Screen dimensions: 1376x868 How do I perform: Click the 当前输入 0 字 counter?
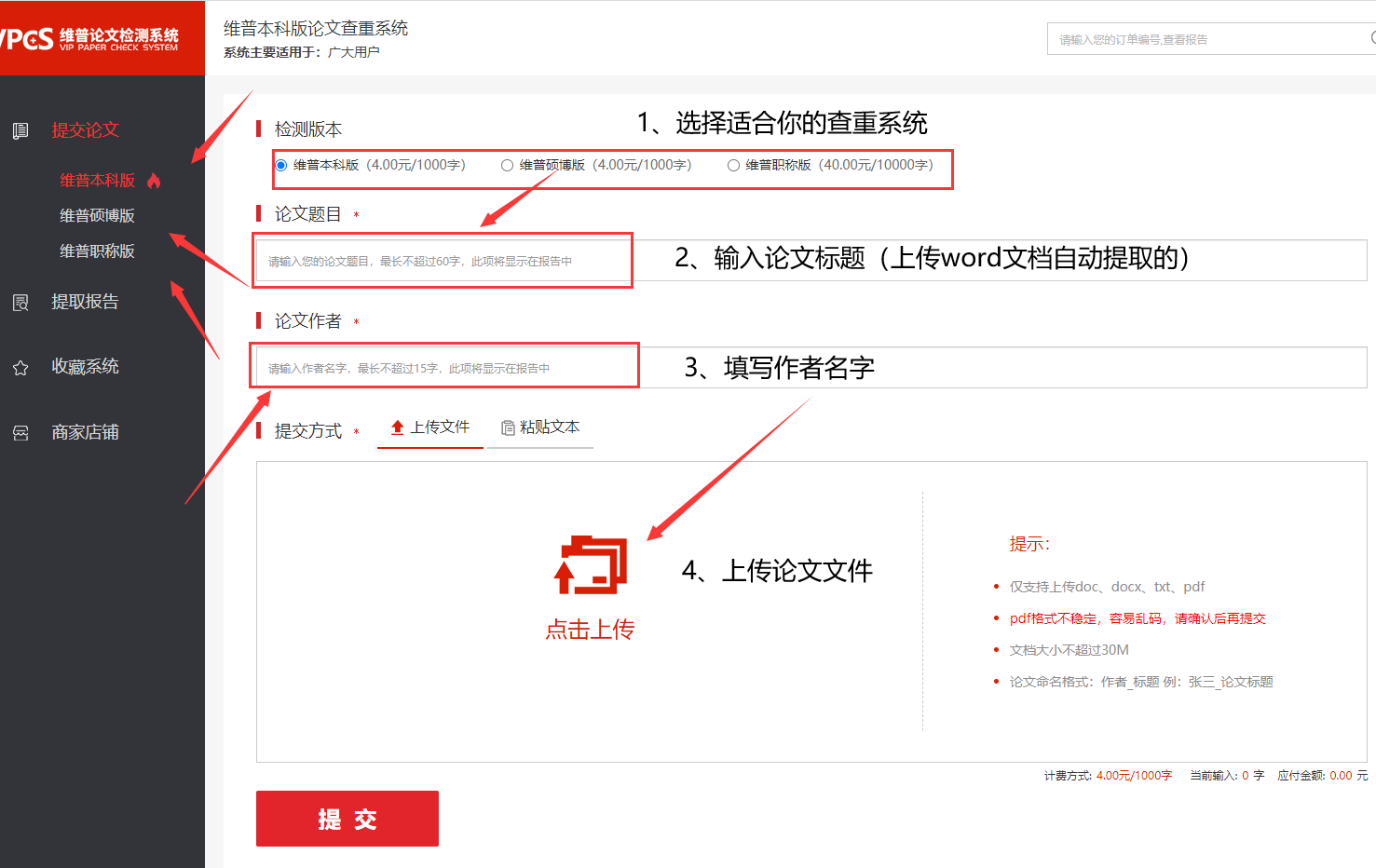(1227, 776)
